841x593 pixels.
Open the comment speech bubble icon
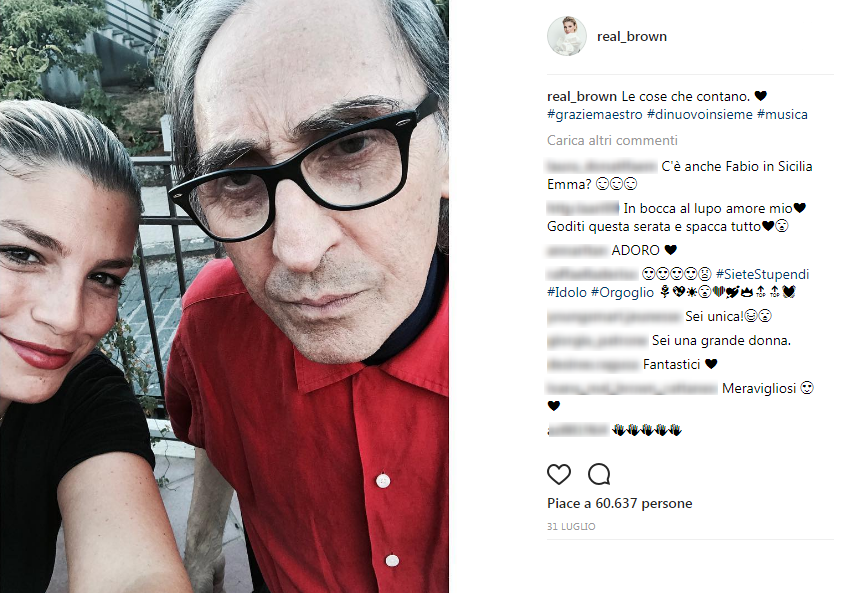[x=599, y=474]
